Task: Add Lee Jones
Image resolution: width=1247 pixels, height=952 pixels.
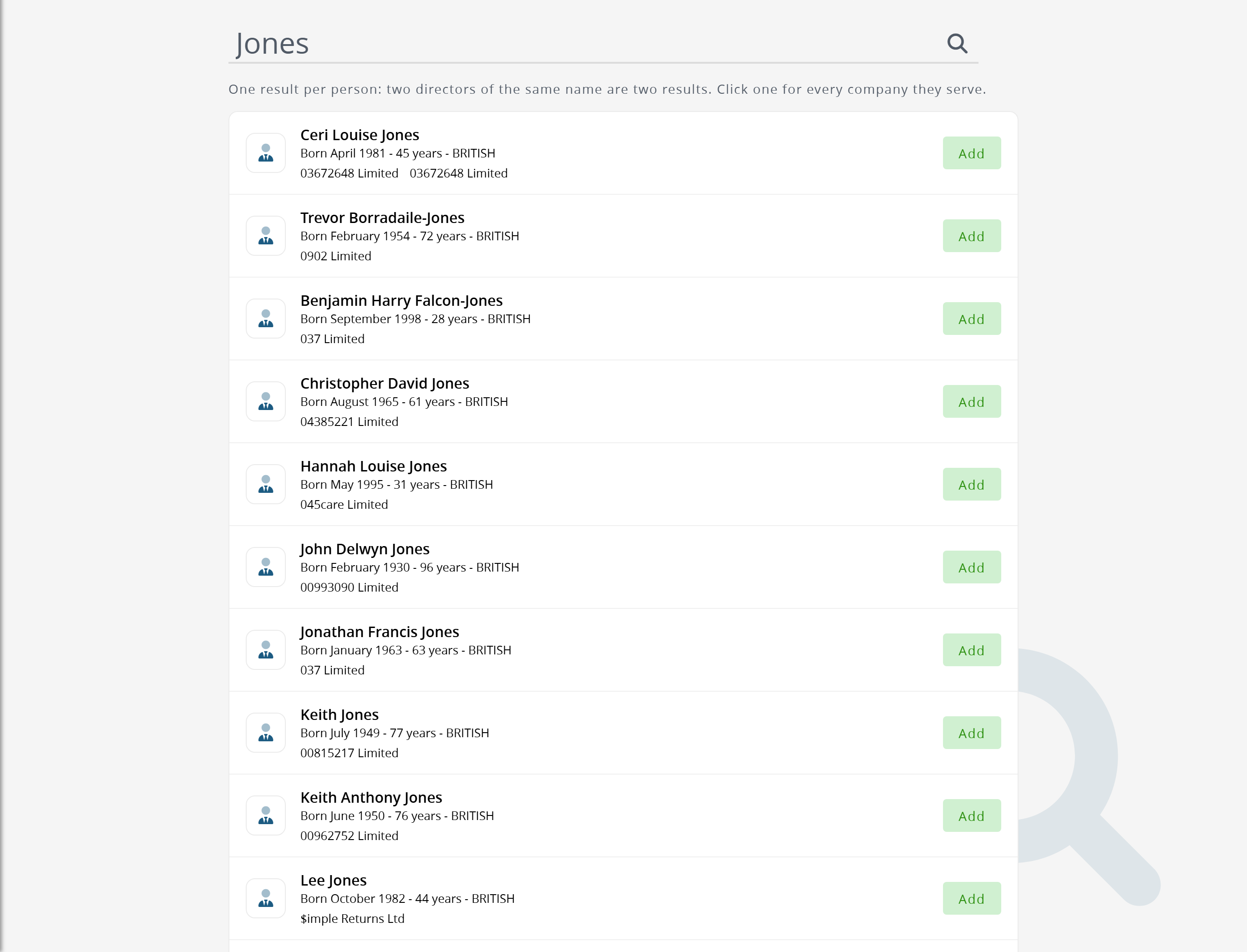Action: coord(972,898)
